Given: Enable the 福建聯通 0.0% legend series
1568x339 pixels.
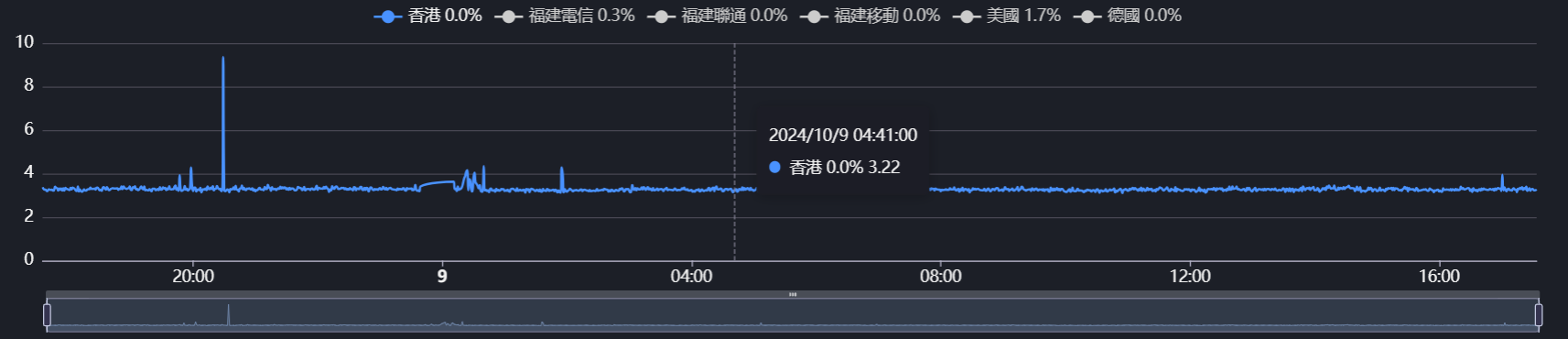Looking at the screenshot, I should [718, 16].
